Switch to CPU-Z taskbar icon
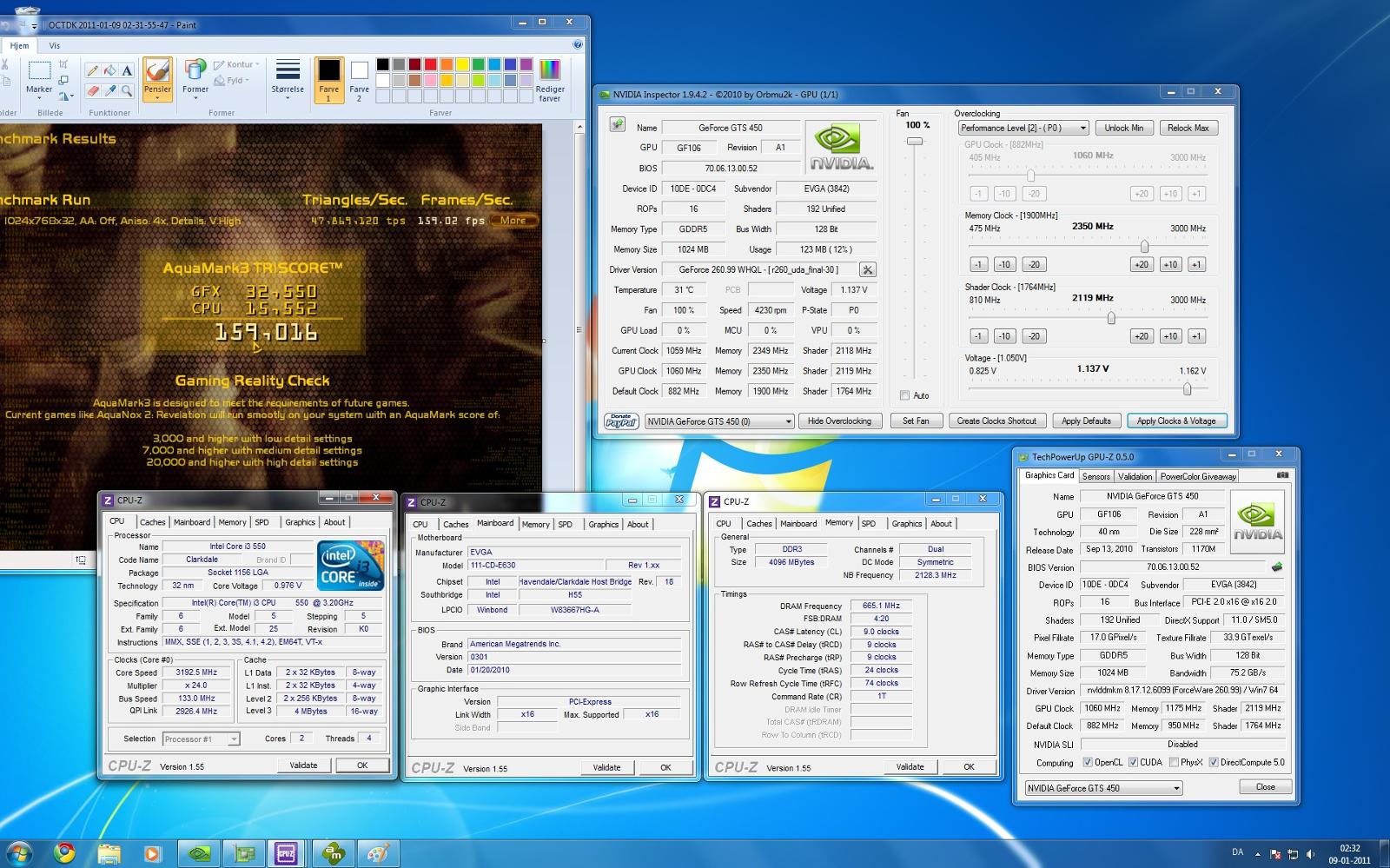The image size is (1390, 868). point(286,853)
